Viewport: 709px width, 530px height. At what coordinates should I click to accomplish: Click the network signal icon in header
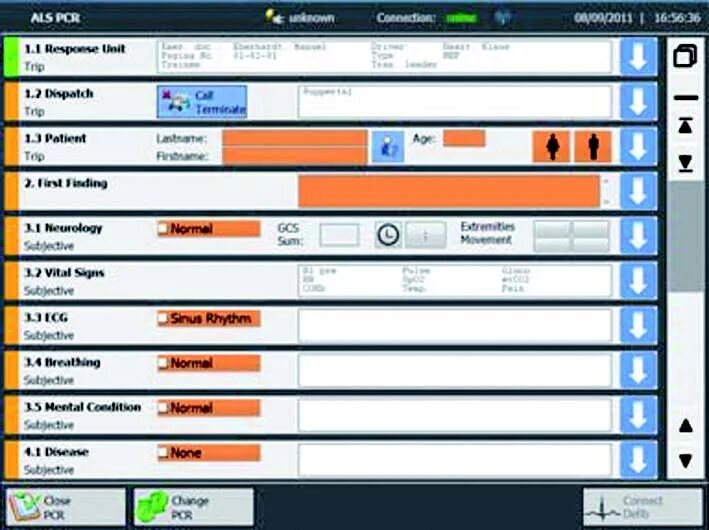(502, 17)
